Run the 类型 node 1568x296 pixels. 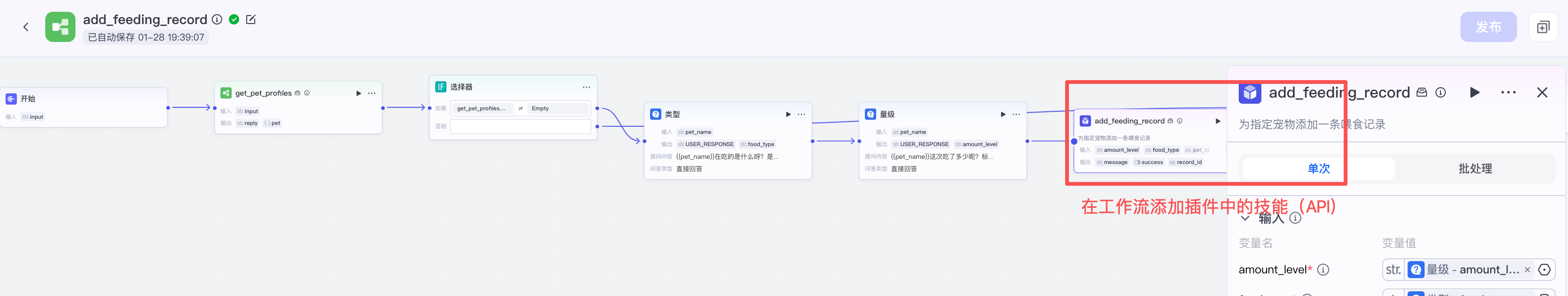tap(788, 114)
